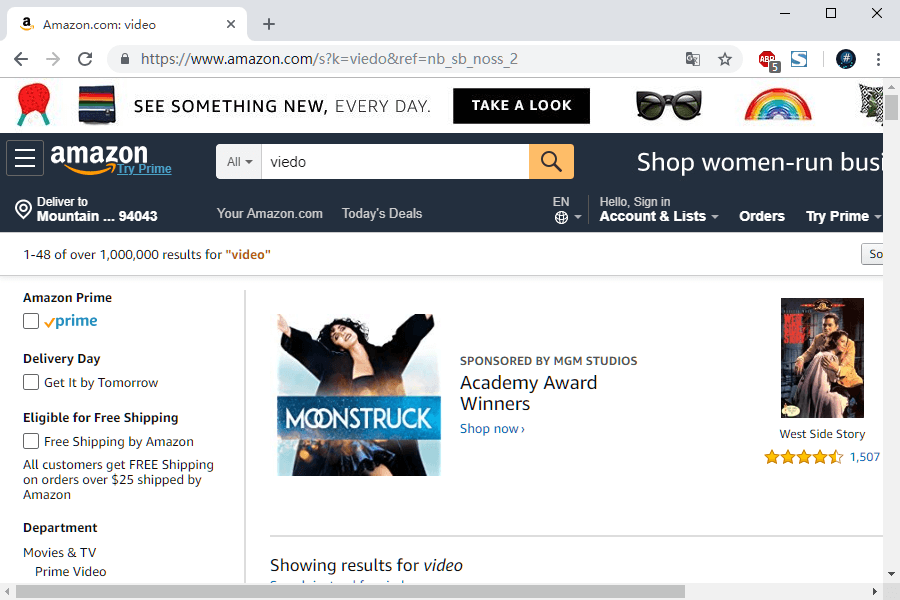
Task: Check Free Shipping by Amazon checkbox
Action: click(x=31, y=441)
